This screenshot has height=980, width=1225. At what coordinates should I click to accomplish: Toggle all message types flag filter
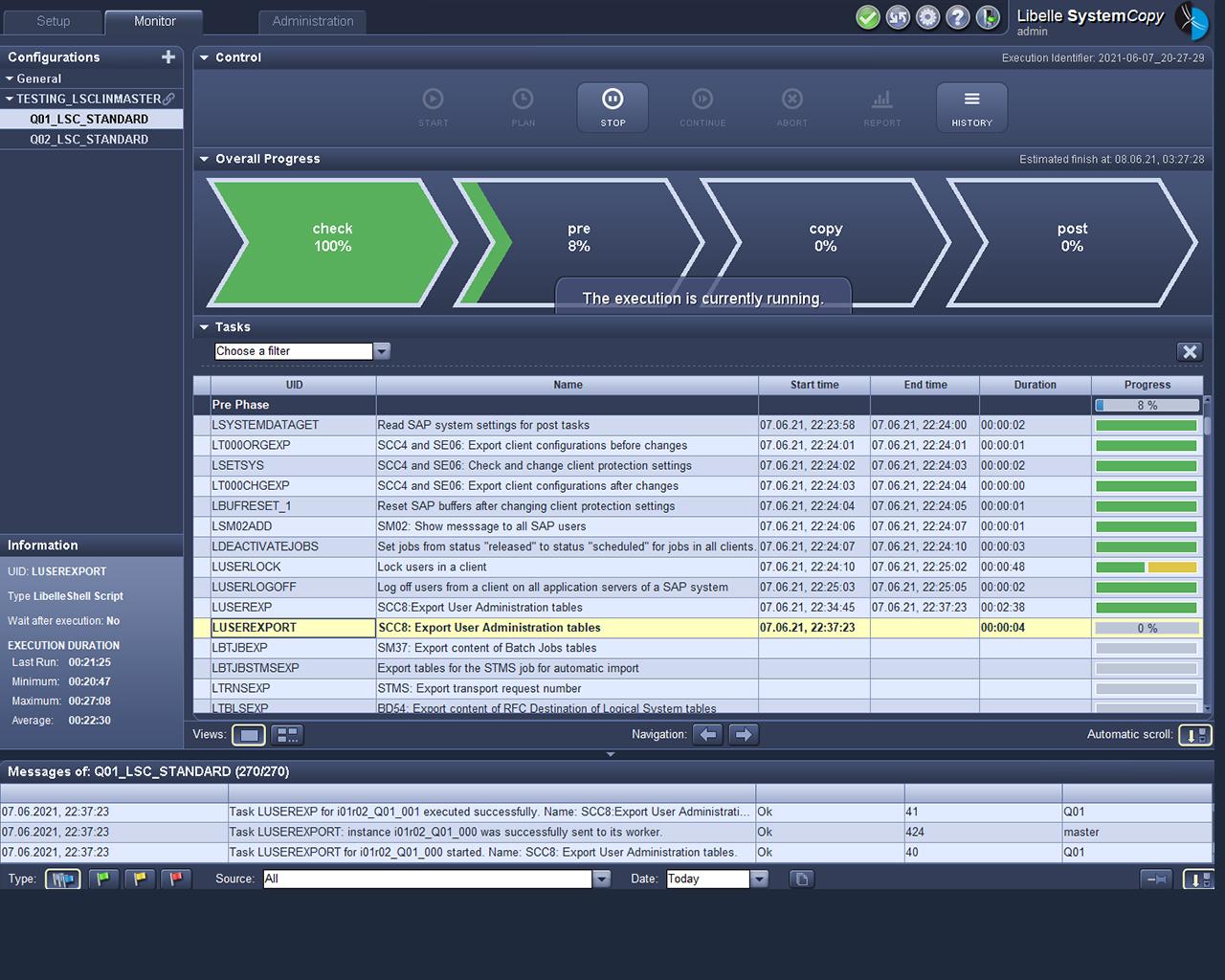pyautogui.click(x=63, y=879)
